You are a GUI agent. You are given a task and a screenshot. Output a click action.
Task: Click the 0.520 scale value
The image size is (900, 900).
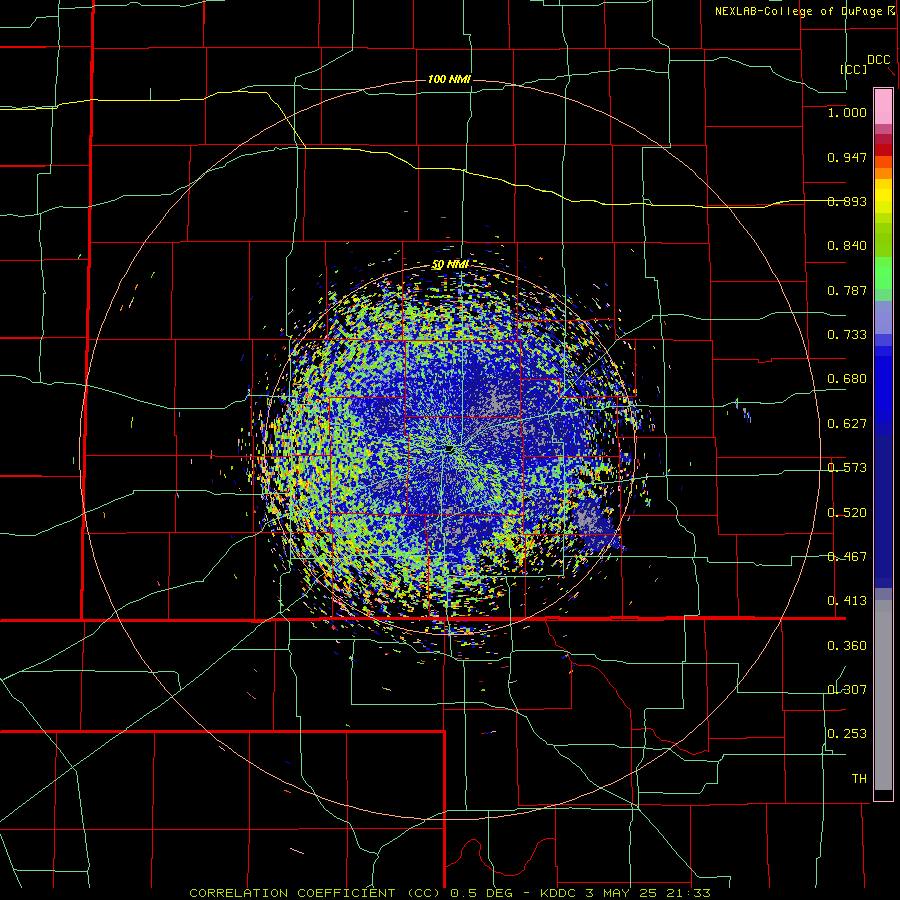[847, 513]
